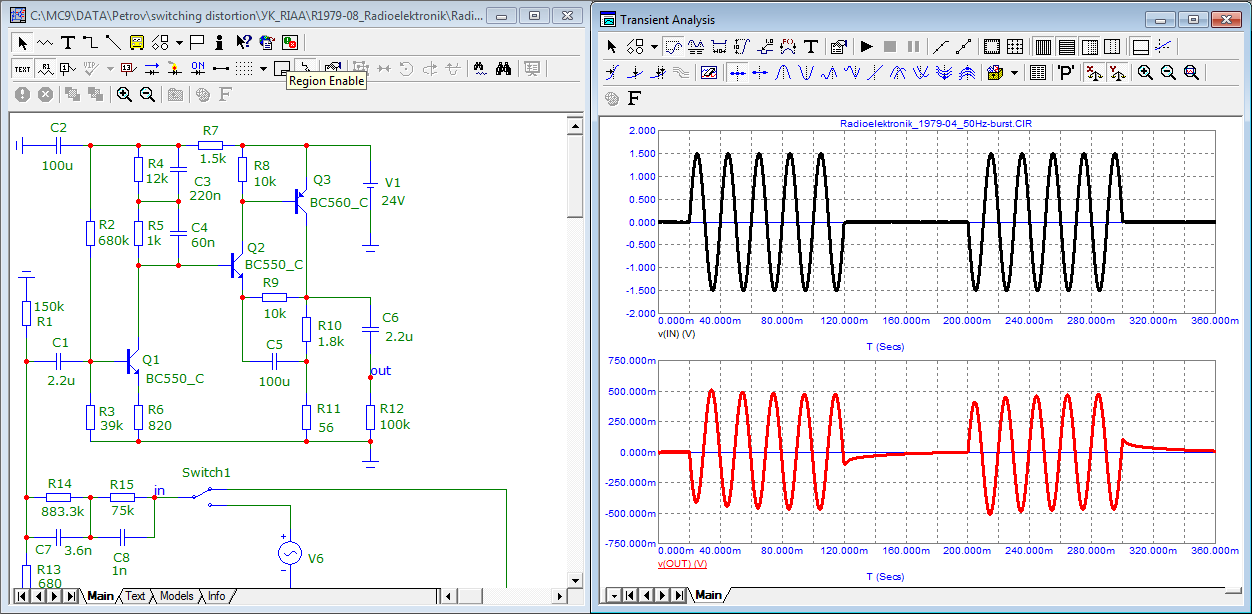Pick the Wire drawing tool
This screenshot has height=614, width=1252.
[91, 42]
